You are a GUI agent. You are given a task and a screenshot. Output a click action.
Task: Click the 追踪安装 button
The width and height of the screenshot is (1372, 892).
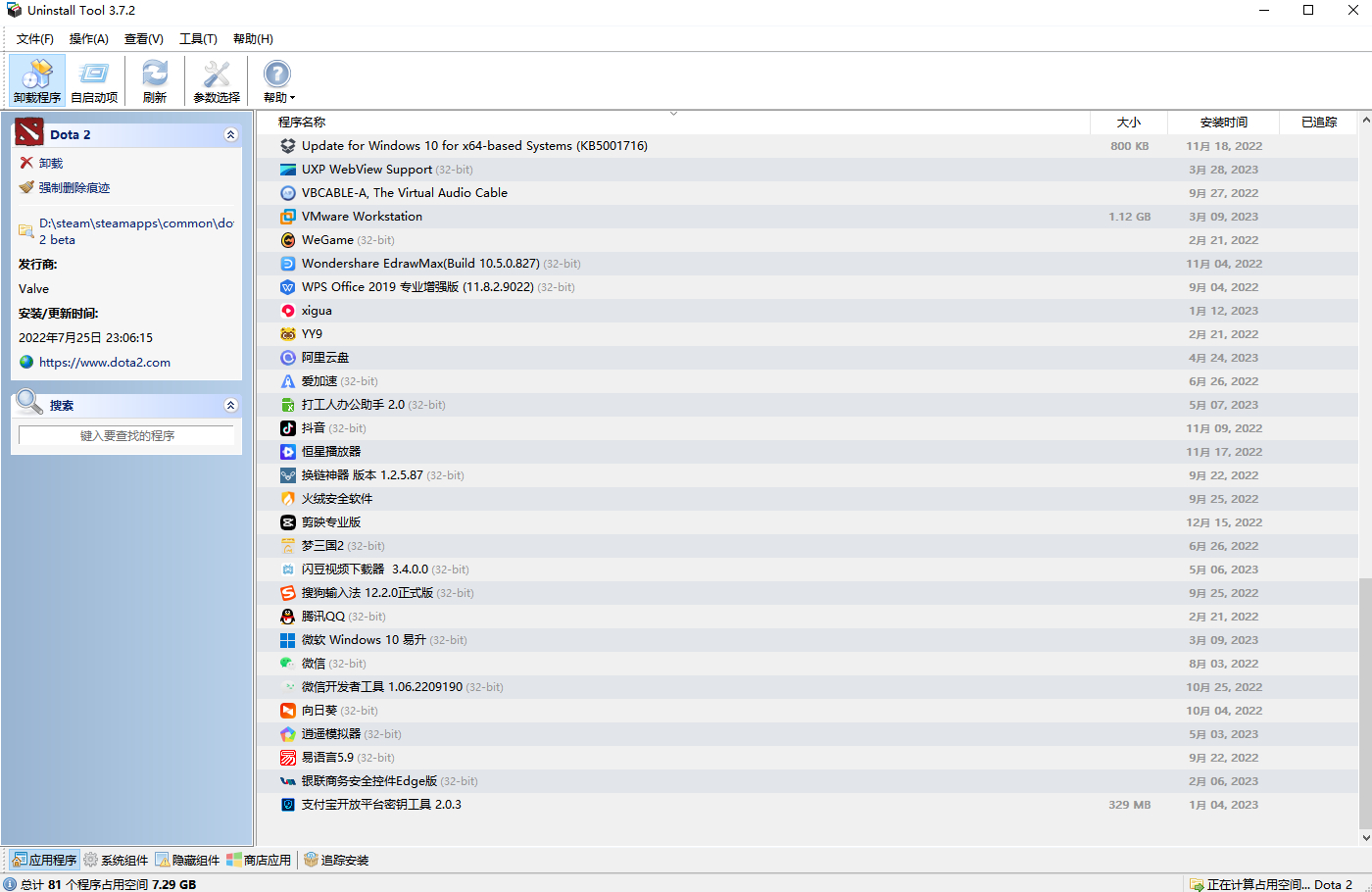coord(336,860)
